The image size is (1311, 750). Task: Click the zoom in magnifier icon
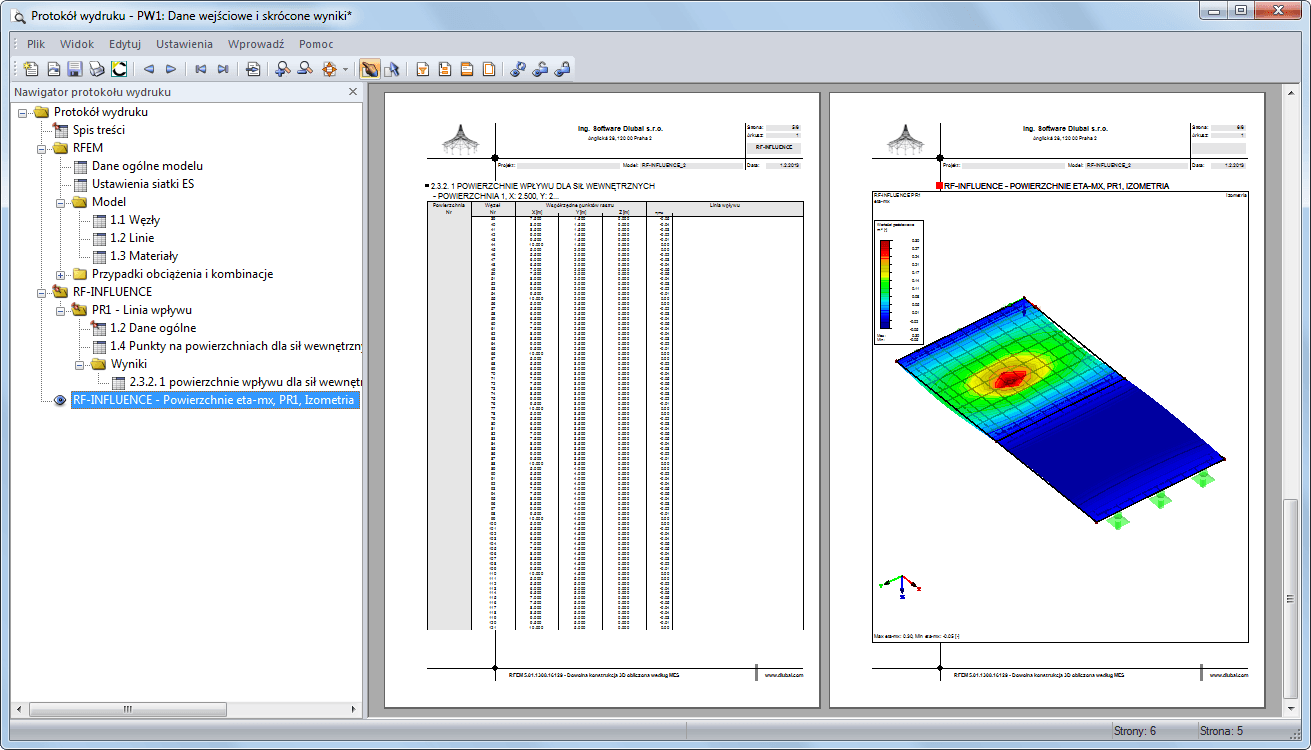point(283,69)
